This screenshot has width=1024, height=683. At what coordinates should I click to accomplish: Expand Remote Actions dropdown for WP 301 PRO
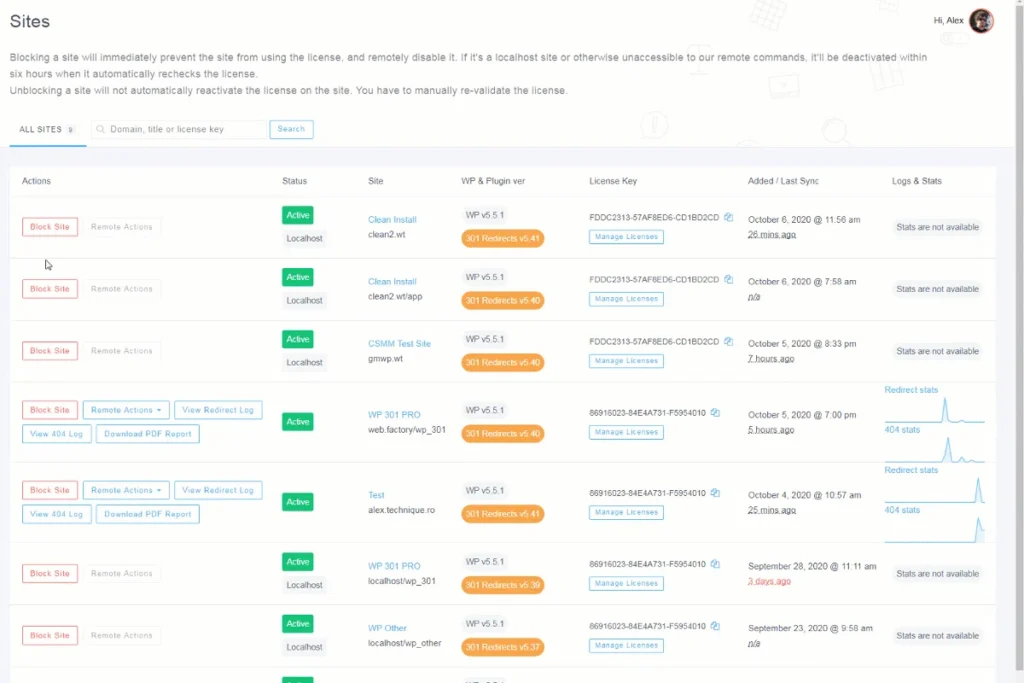pos(125,410)
